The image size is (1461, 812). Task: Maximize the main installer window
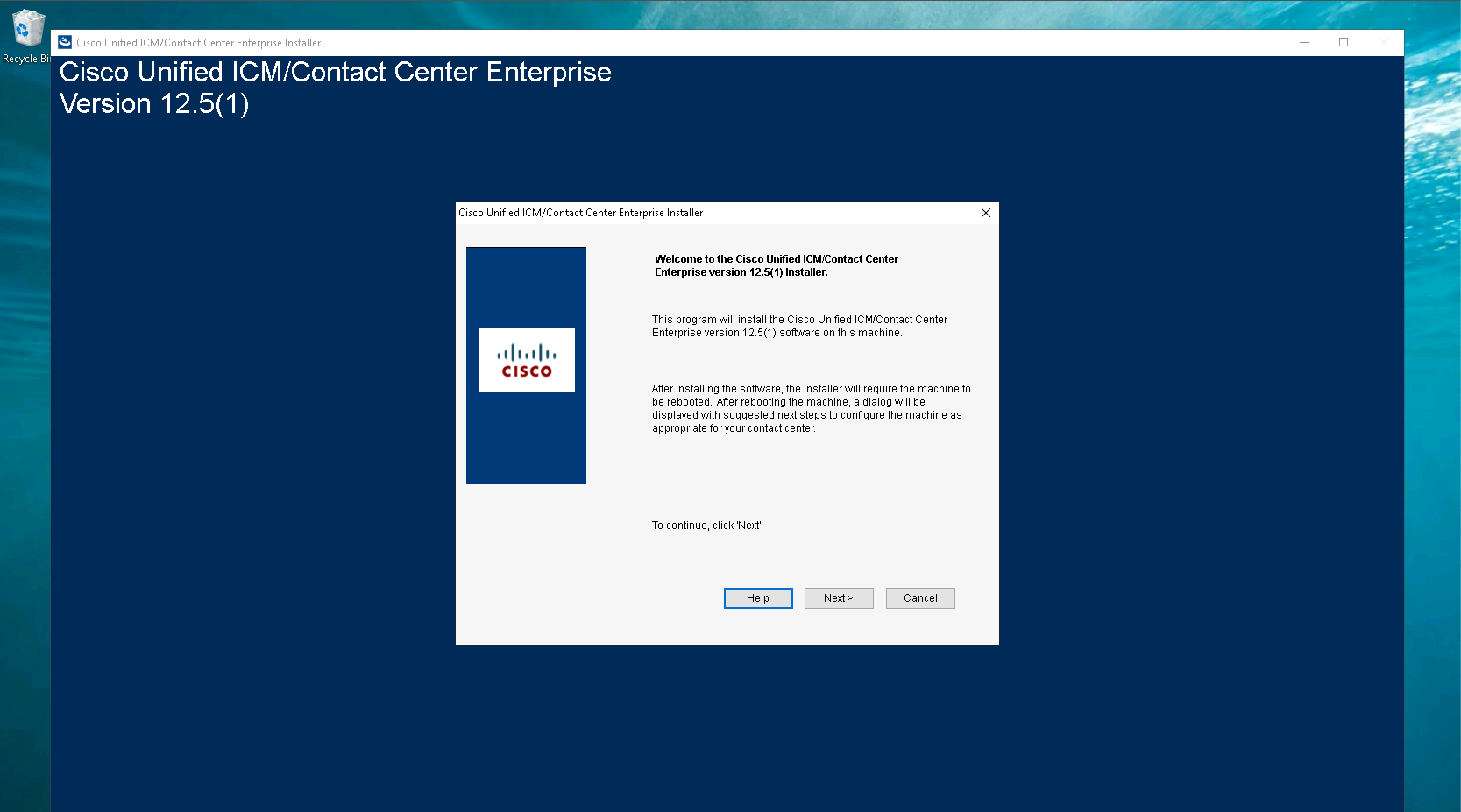coord(1344,42)
